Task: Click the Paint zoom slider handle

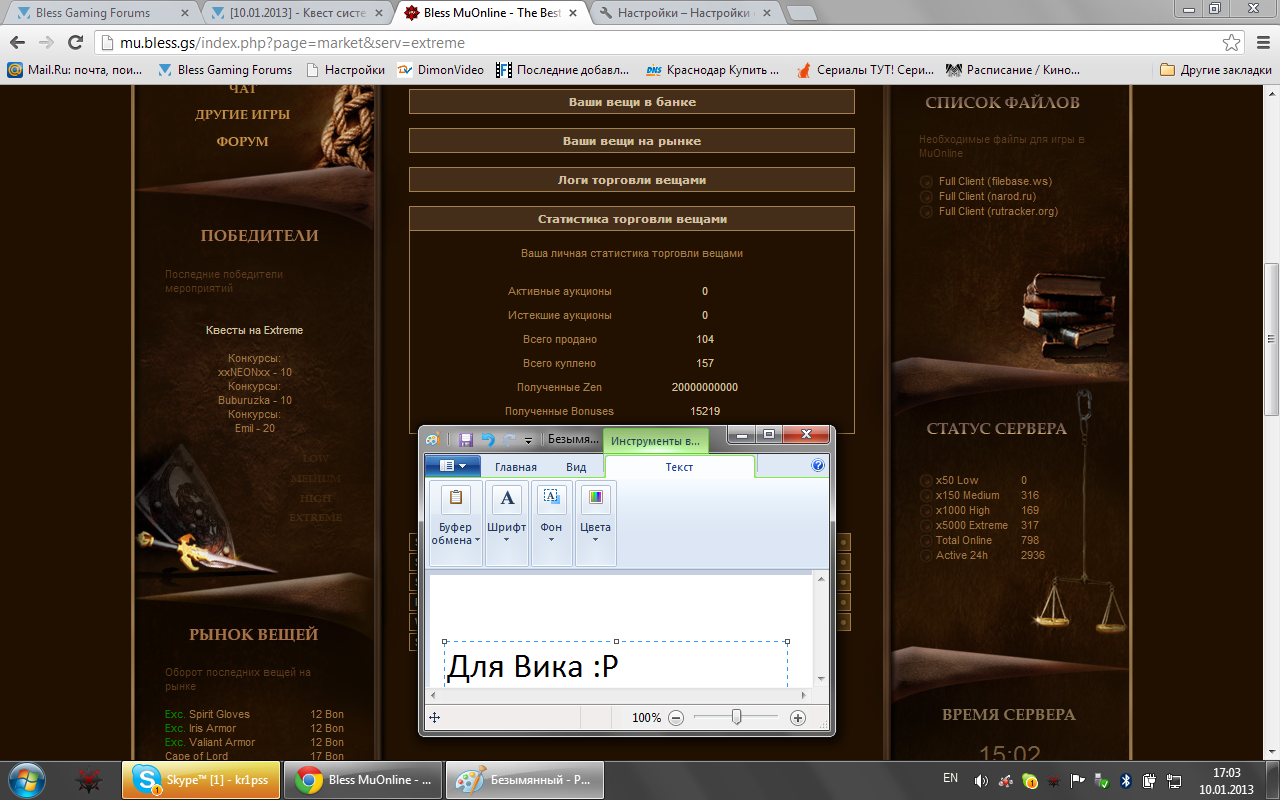Action: click(x=736, y=717)
